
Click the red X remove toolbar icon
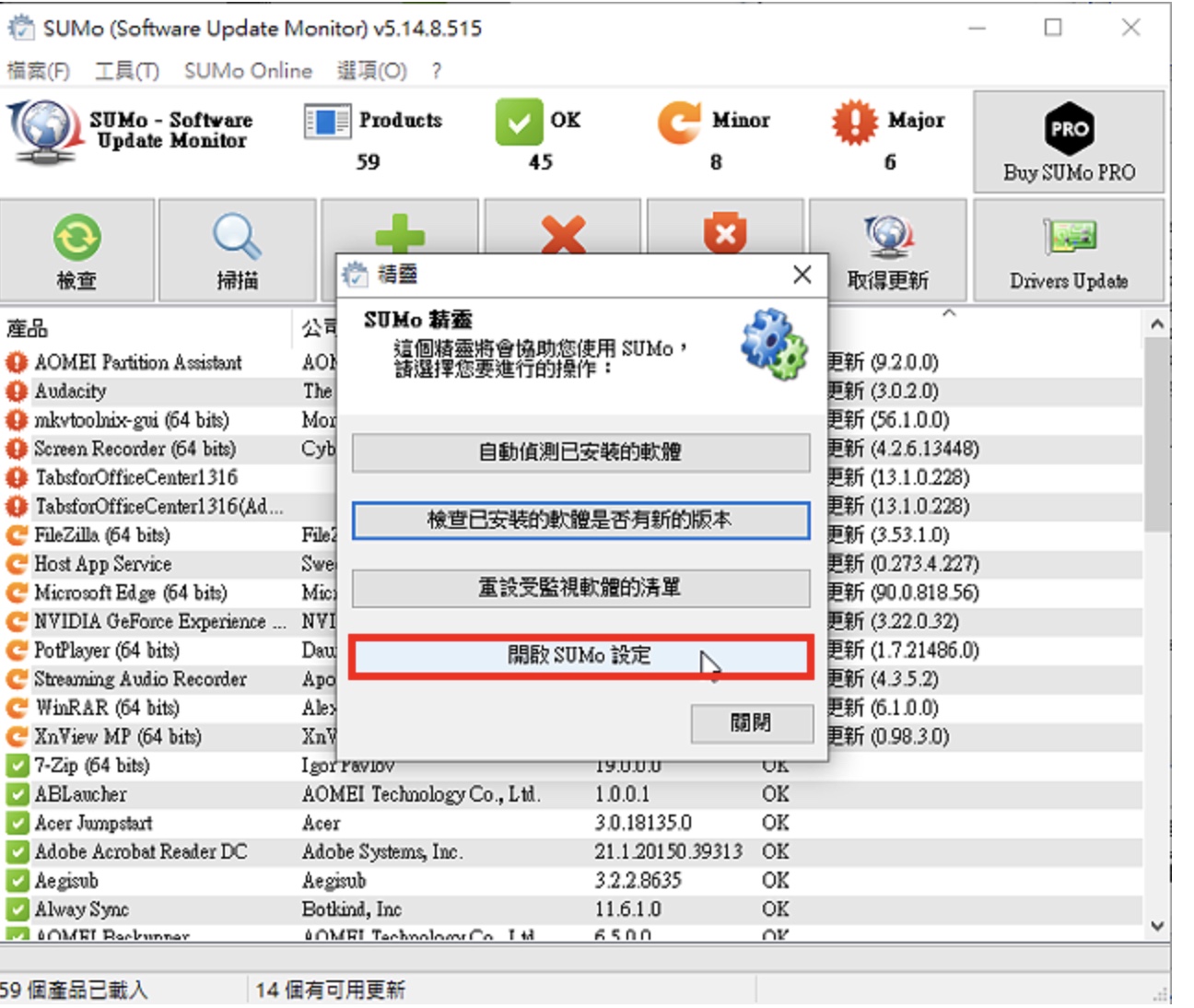(563, 233)
